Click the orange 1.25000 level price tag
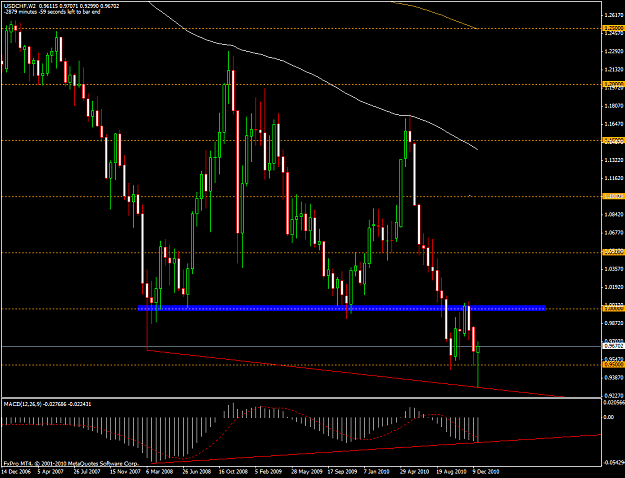 point(614,28)
